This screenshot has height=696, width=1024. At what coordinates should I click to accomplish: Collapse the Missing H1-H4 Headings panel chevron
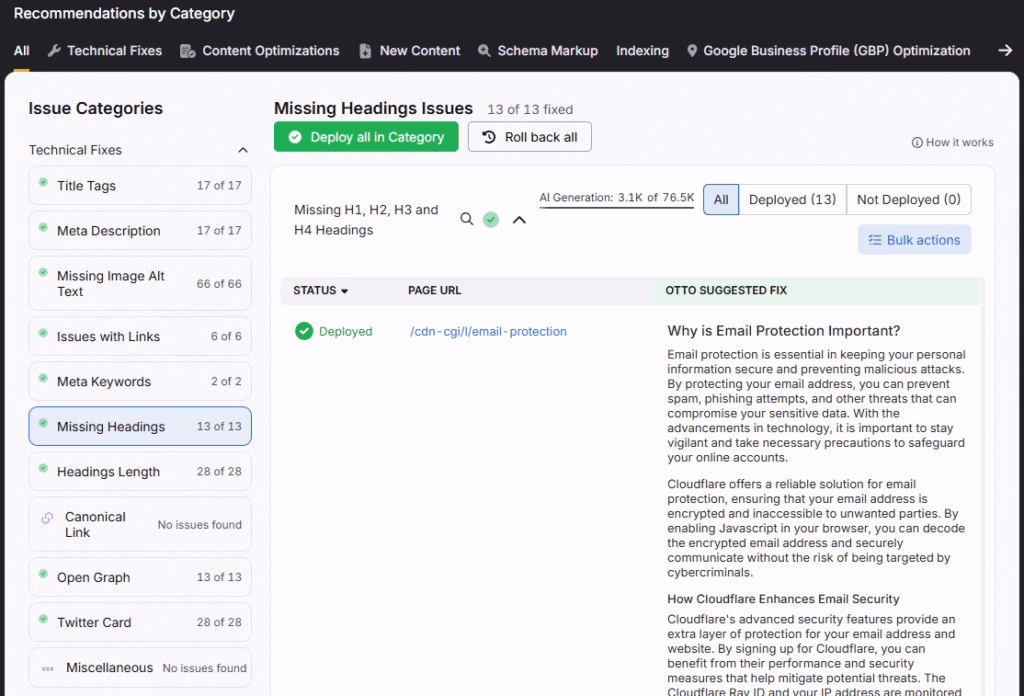[519, 218]
